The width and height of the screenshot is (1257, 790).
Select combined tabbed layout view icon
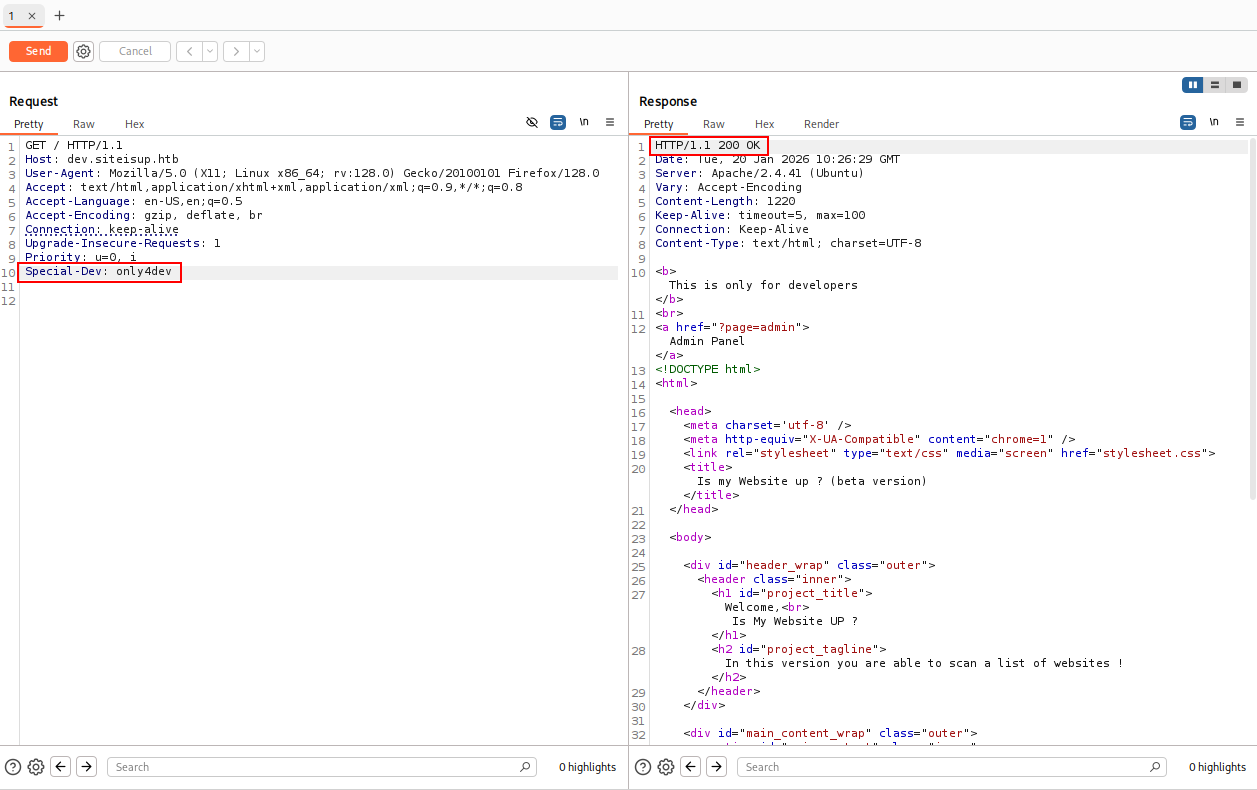tap(1237, 85)
